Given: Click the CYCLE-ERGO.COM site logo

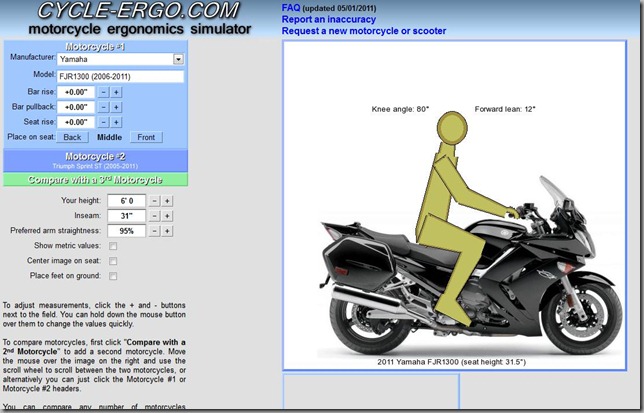Looking at the screenshot, I should 138,11.
